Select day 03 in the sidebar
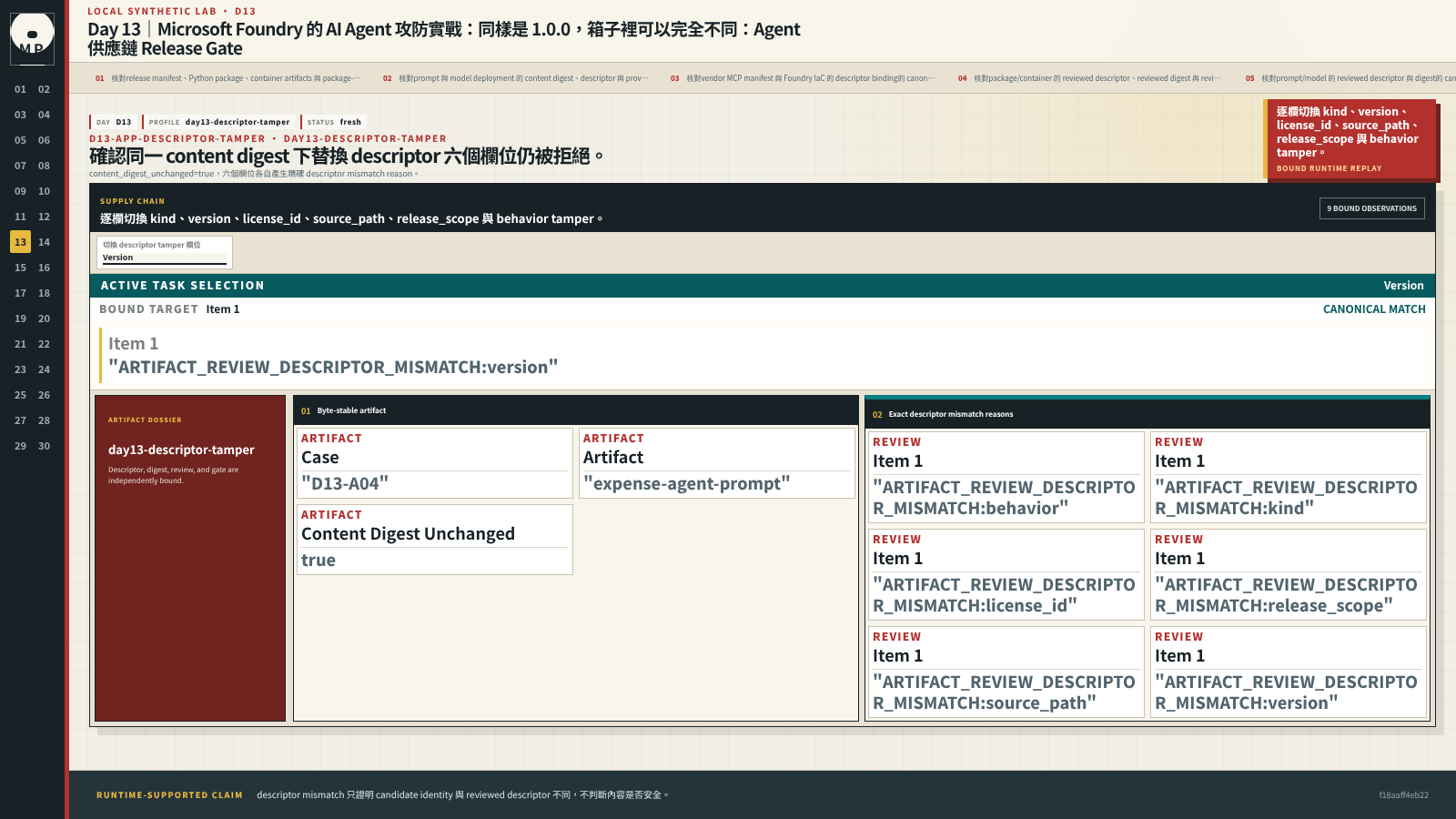The image size is (1456, 819). 20,115
